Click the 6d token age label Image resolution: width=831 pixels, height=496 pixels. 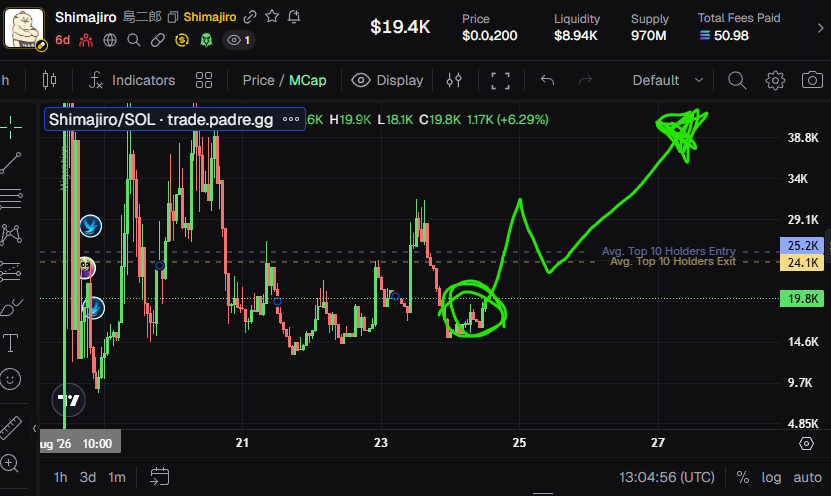[x=63, y=40]
